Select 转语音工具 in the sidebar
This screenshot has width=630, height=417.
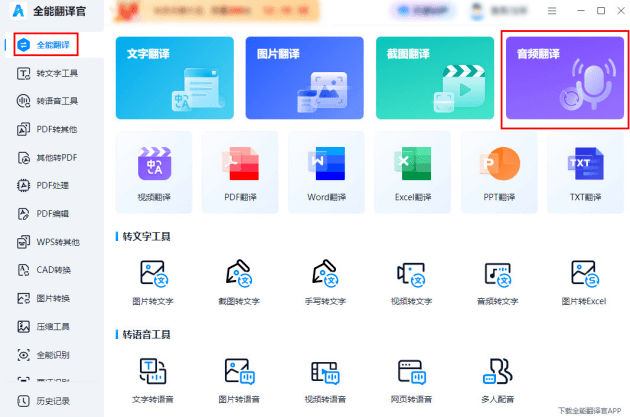pos(47,101)
